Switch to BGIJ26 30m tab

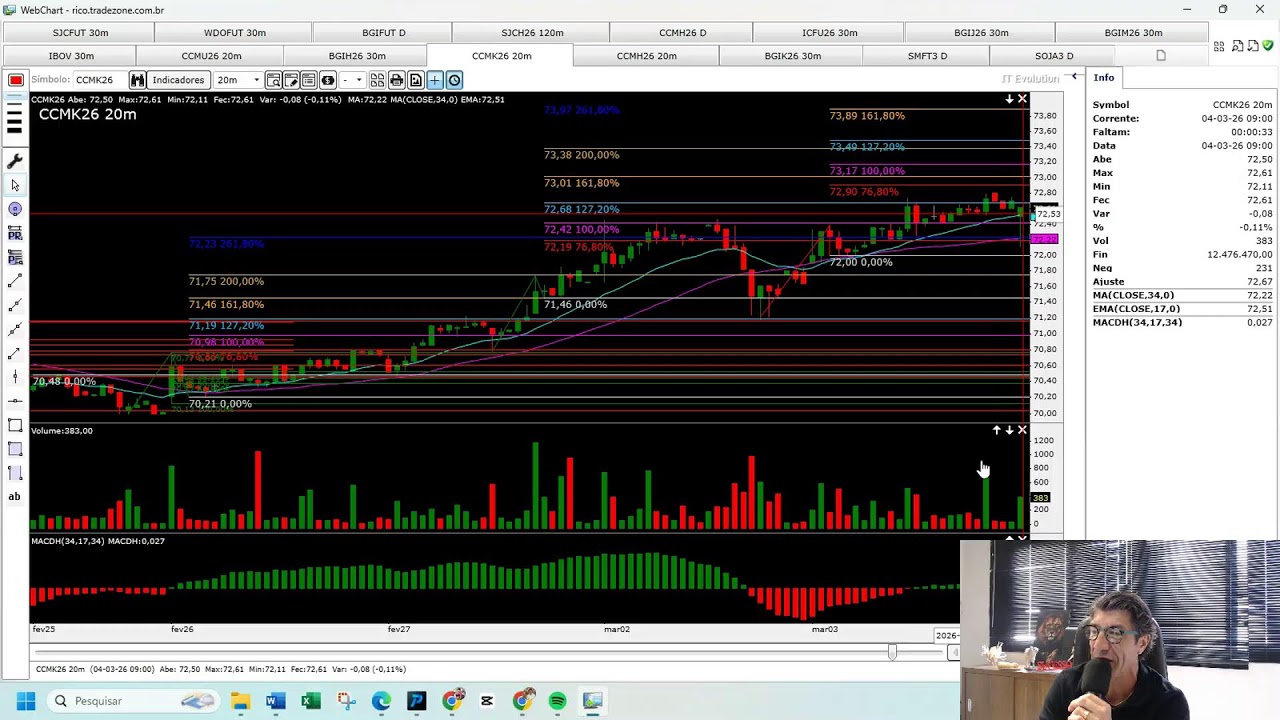981,33
